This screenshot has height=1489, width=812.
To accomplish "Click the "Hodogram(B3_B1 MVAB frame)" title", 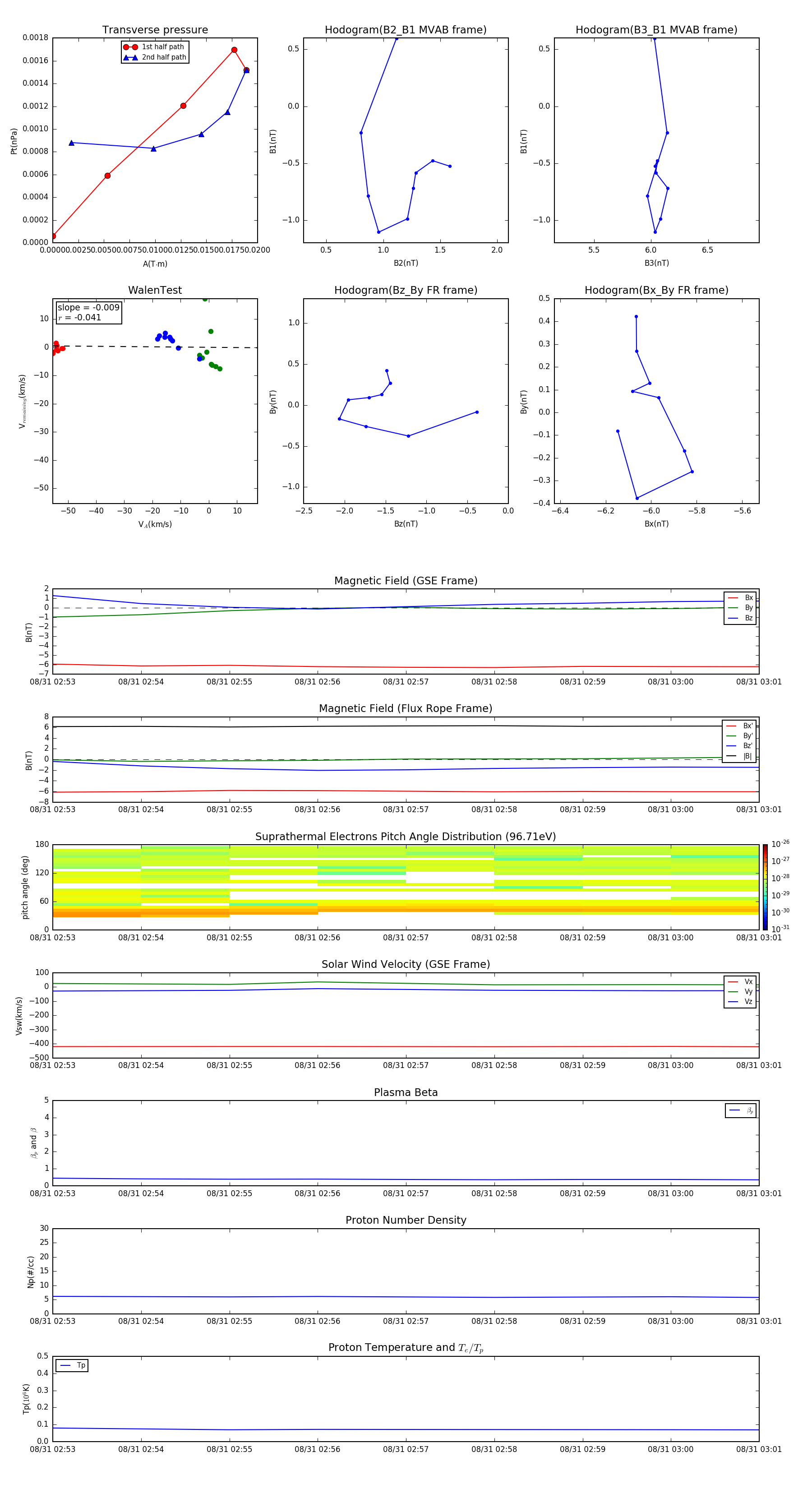I will point(656,30).
